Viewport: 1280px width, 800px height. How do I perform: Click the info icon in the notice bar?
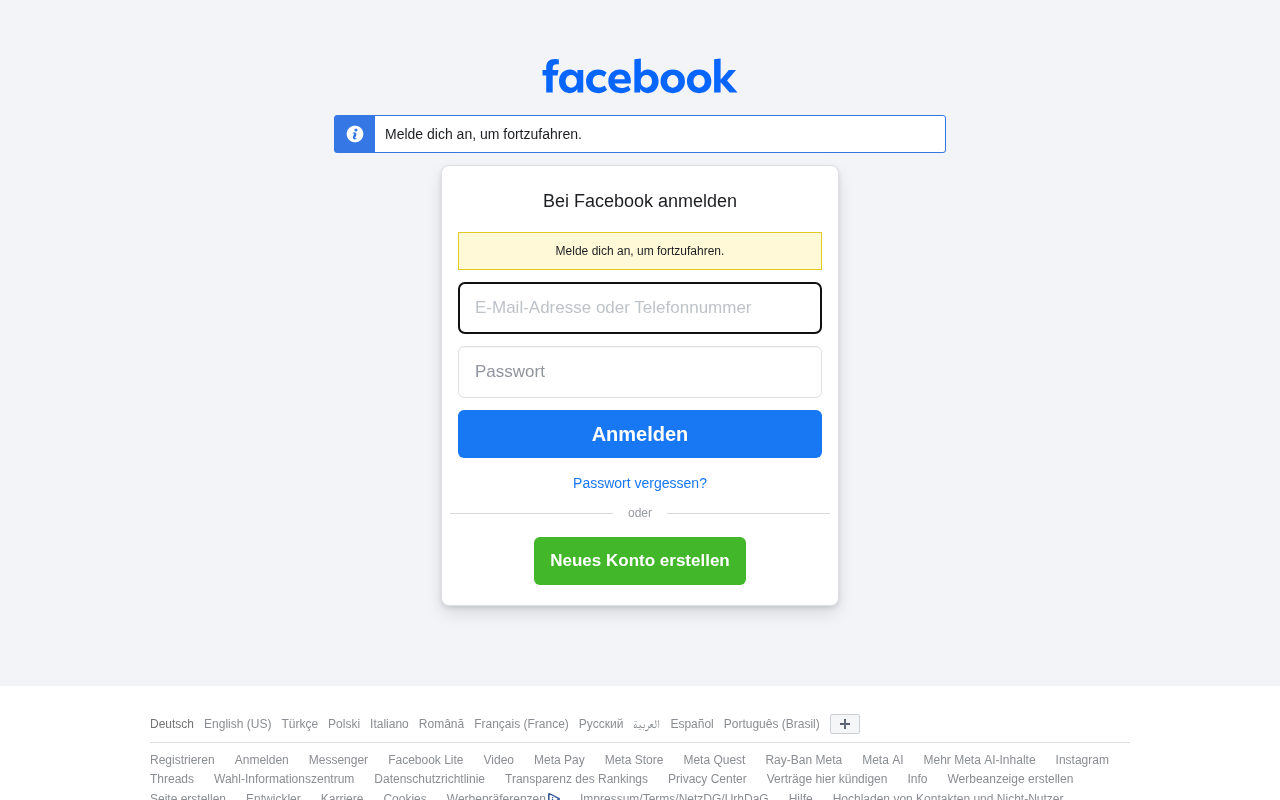pos(355,134)
